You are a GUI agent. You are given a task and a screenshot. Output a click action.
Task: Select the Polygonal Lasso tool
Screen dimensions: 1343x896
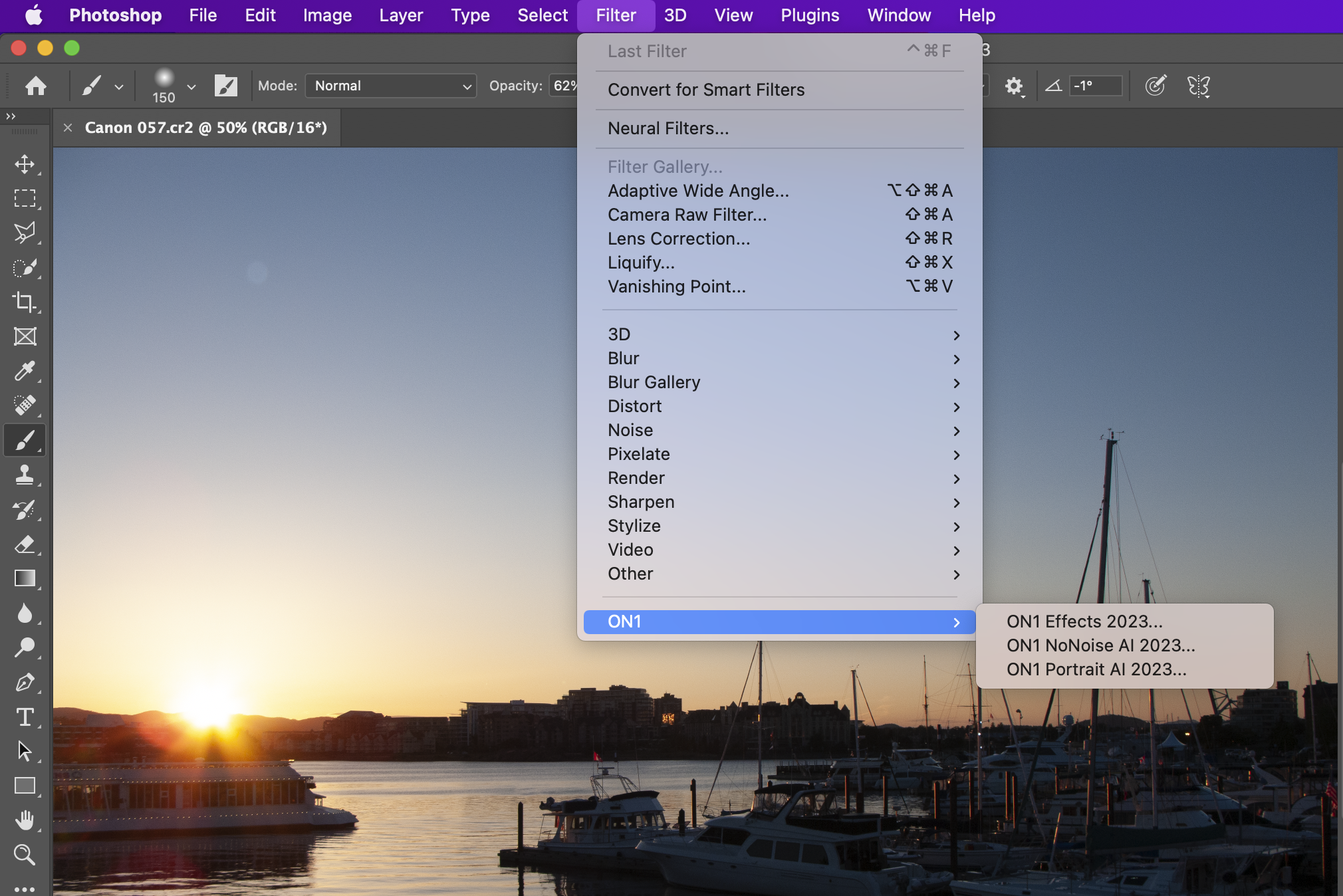click(25, 233)
